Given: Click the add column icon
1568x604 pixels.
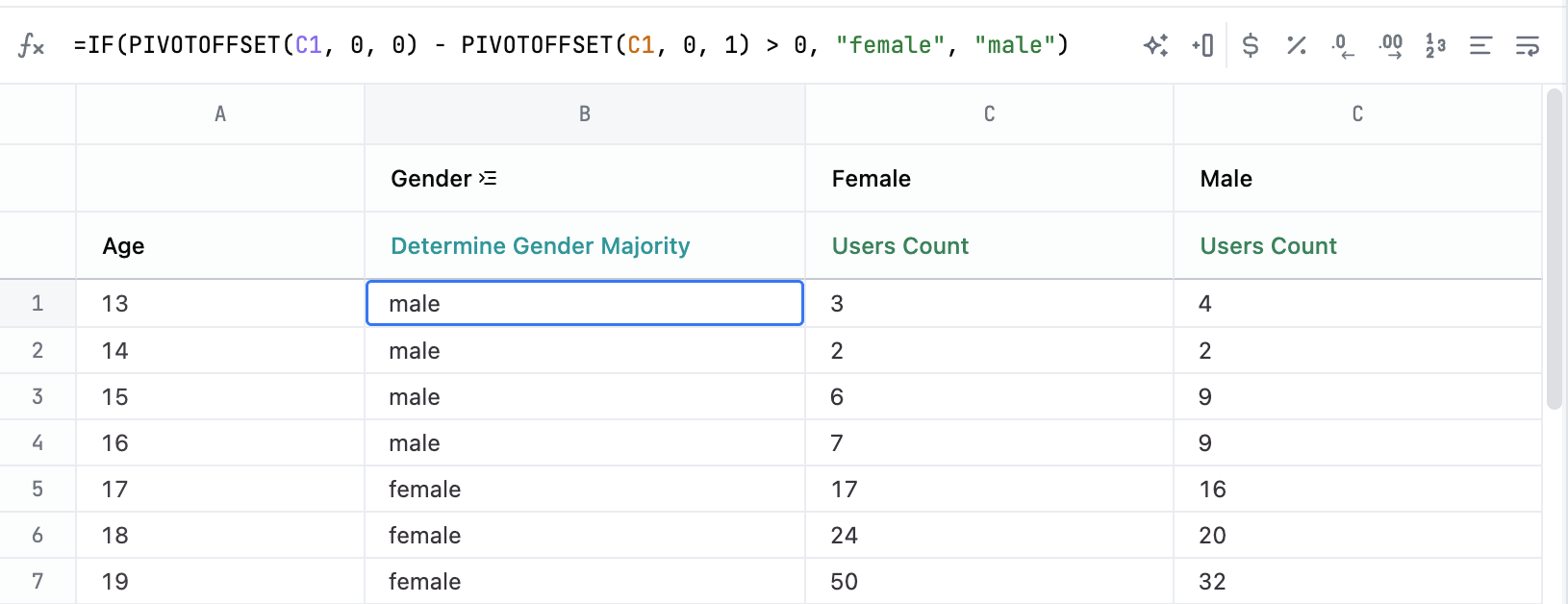Looking at the screenshot, I should pos(1202,45).
